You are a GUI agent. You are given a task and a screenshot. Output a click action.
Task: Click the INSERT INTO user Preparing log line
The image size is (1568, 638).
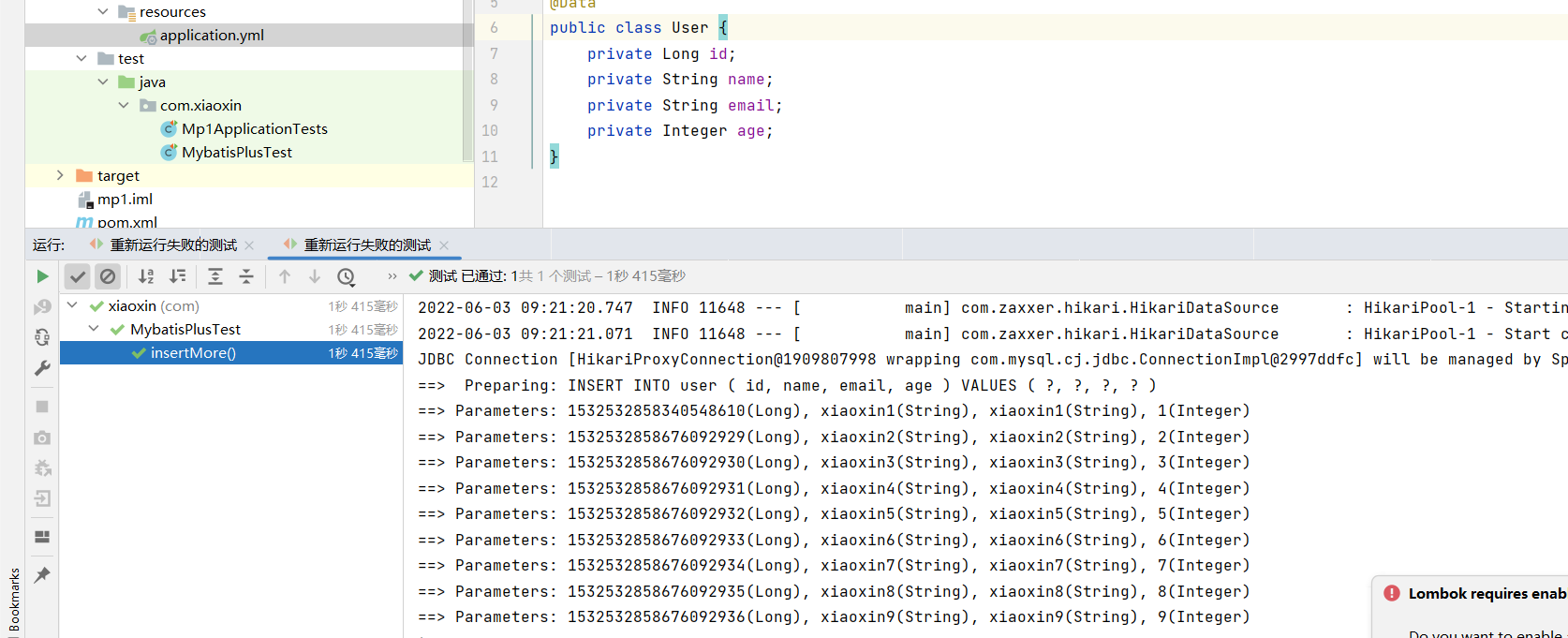[787, 386]
